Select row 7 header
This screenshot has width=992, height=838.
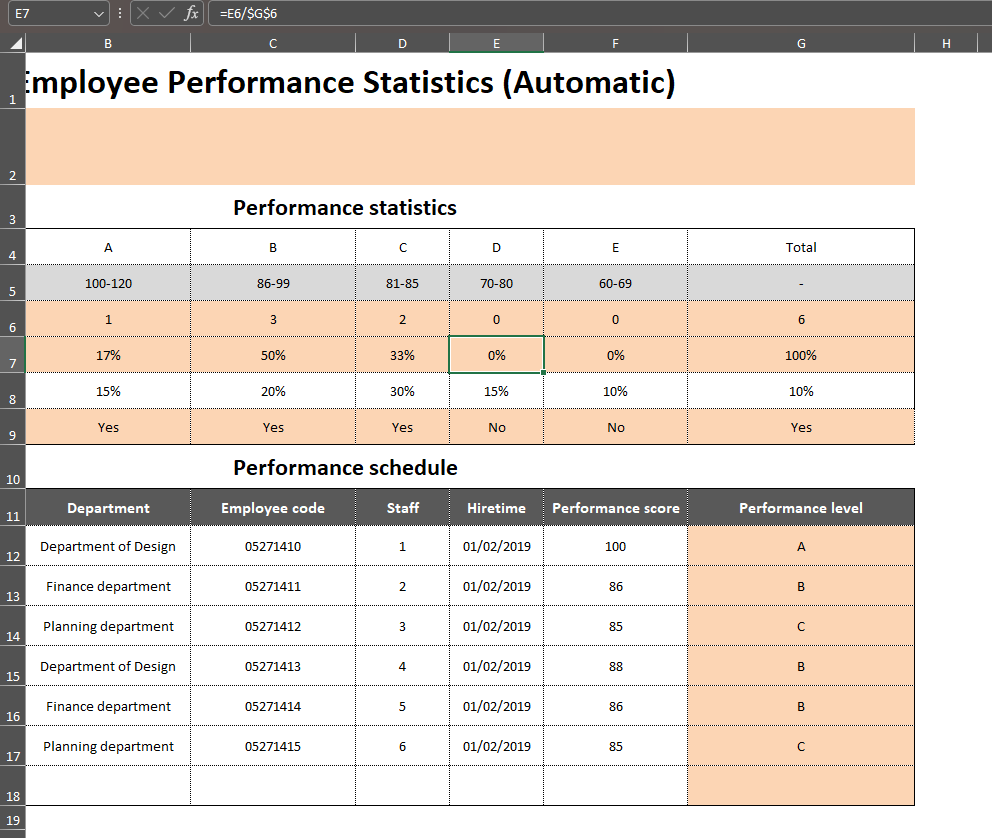click(x=13, y=355)
